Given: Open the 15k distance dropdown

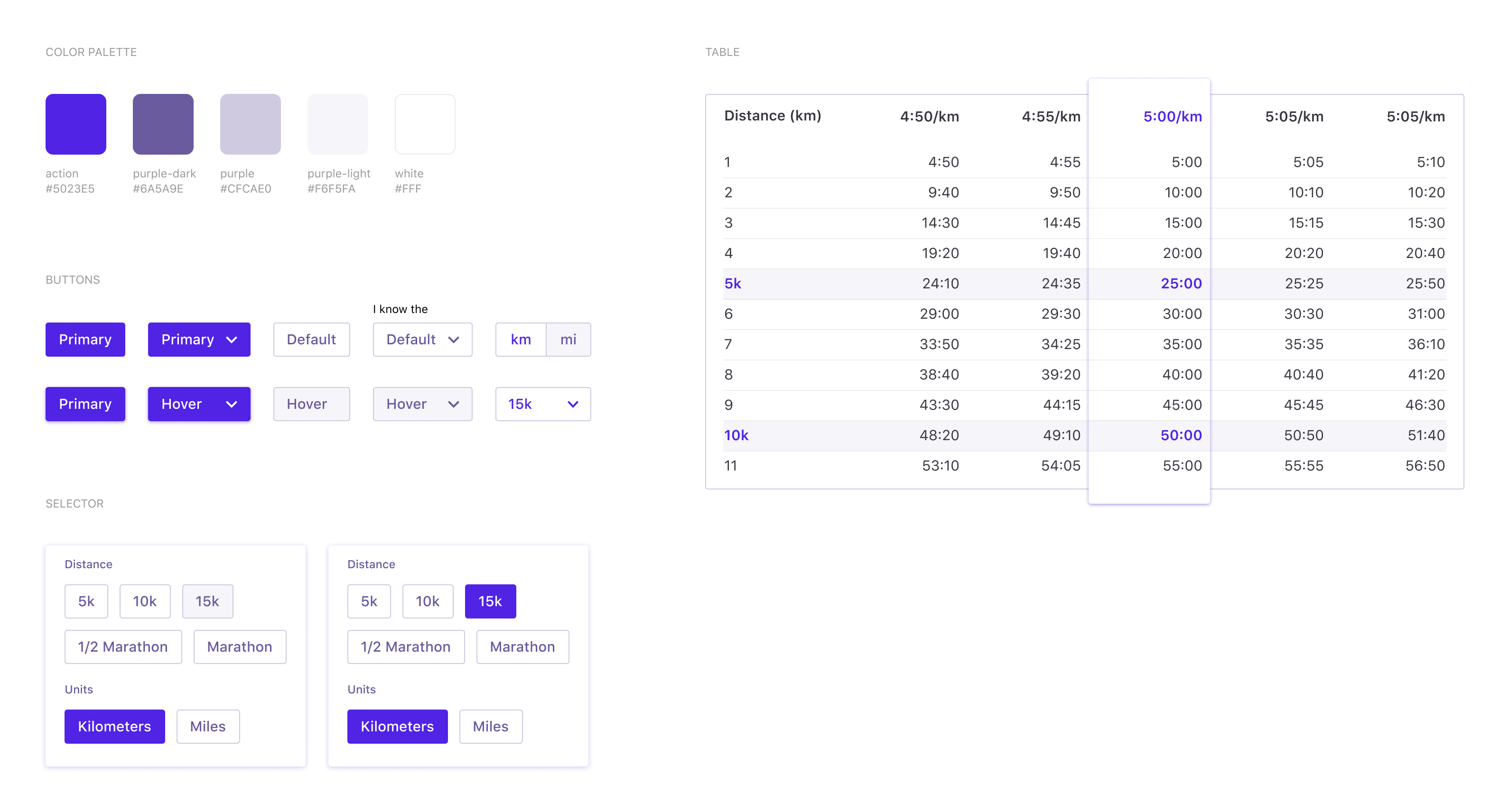Looking at the screenshot, I should click(x=543, y=404).
